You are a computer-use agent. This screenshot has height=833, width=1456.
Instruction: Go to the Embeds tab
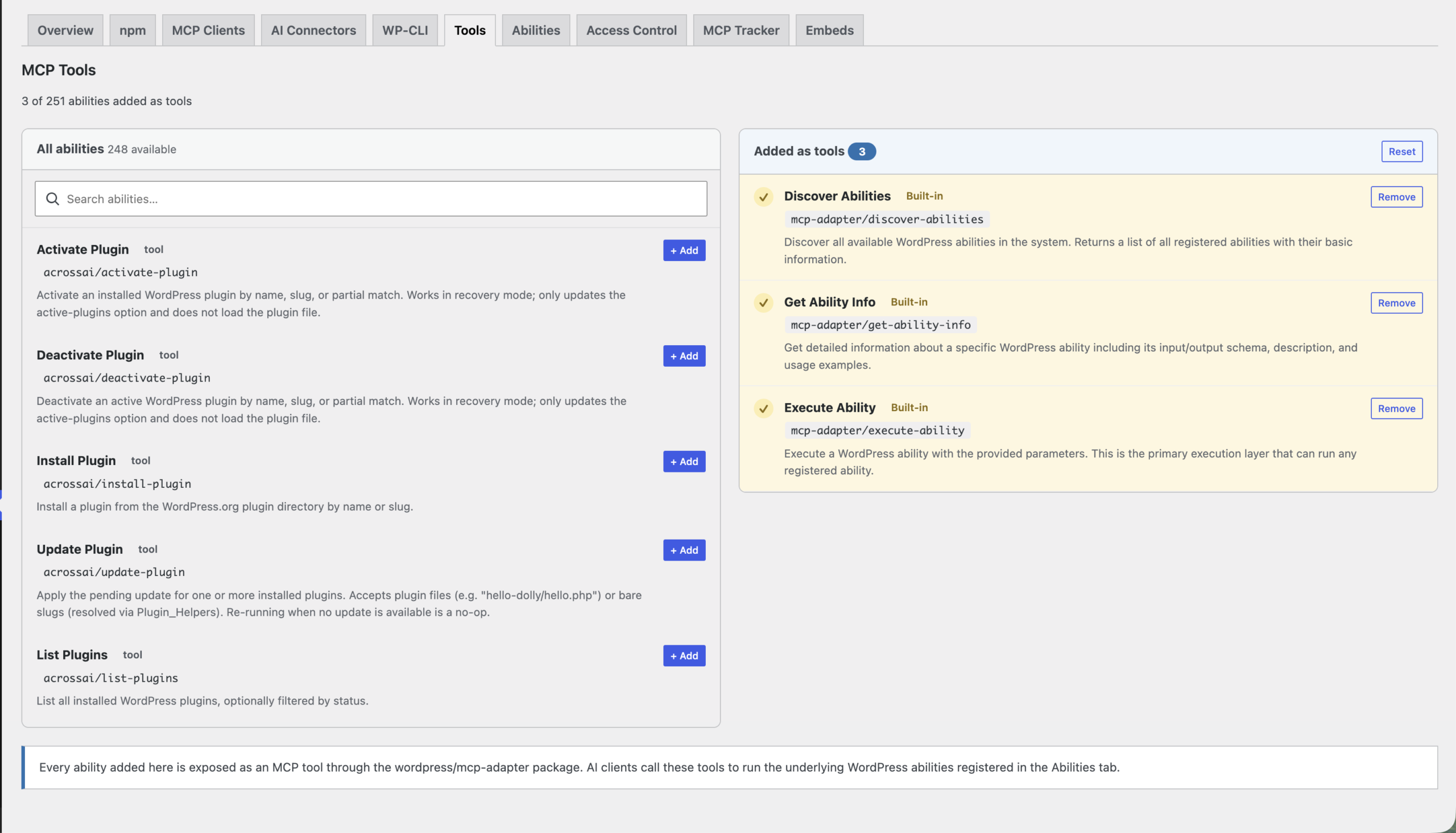coord(830,30)
